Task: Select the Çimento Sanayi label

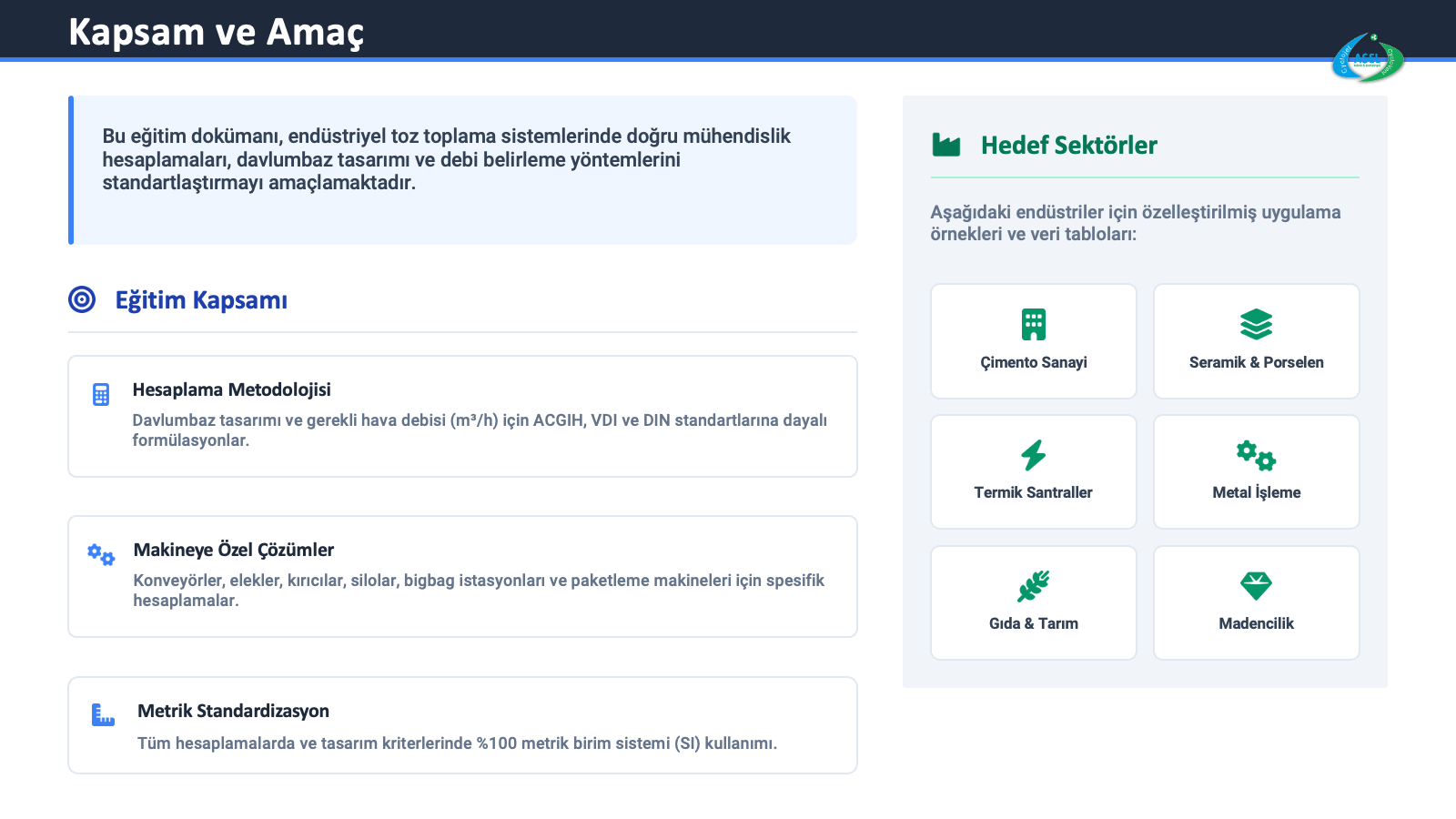Action: tap(1033, 362)
